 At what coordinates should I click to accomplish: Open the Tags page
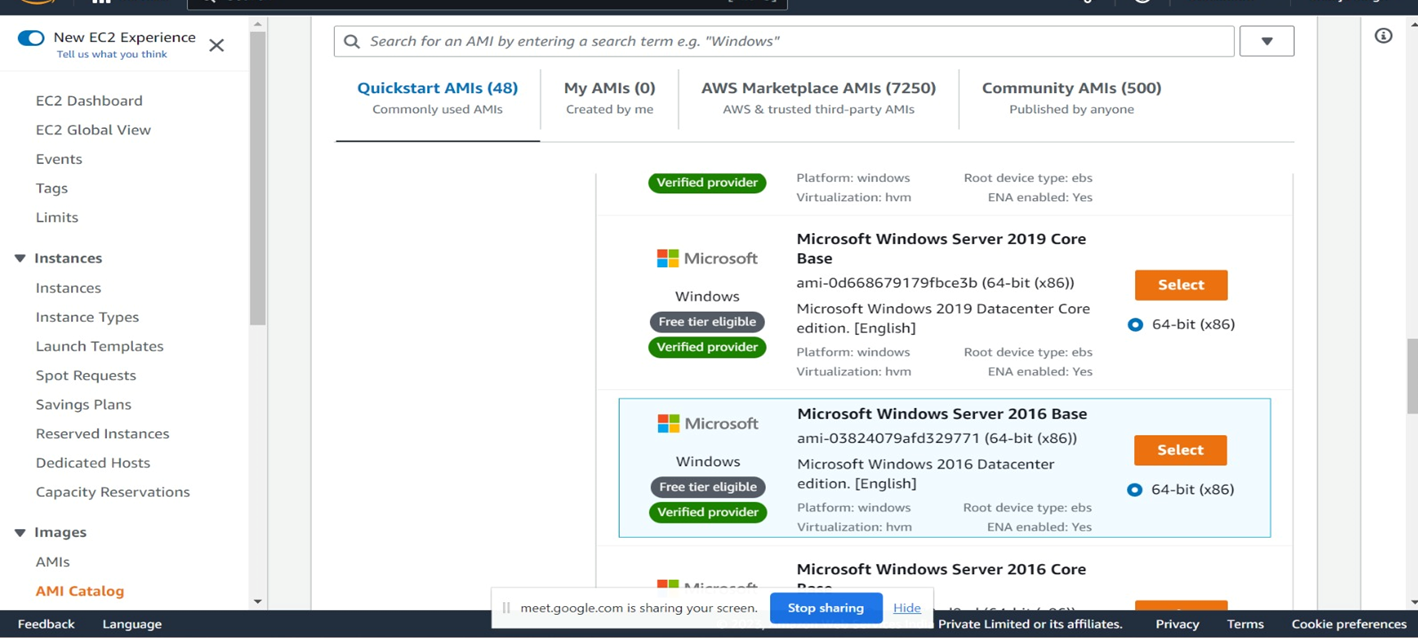pos(52,187)
